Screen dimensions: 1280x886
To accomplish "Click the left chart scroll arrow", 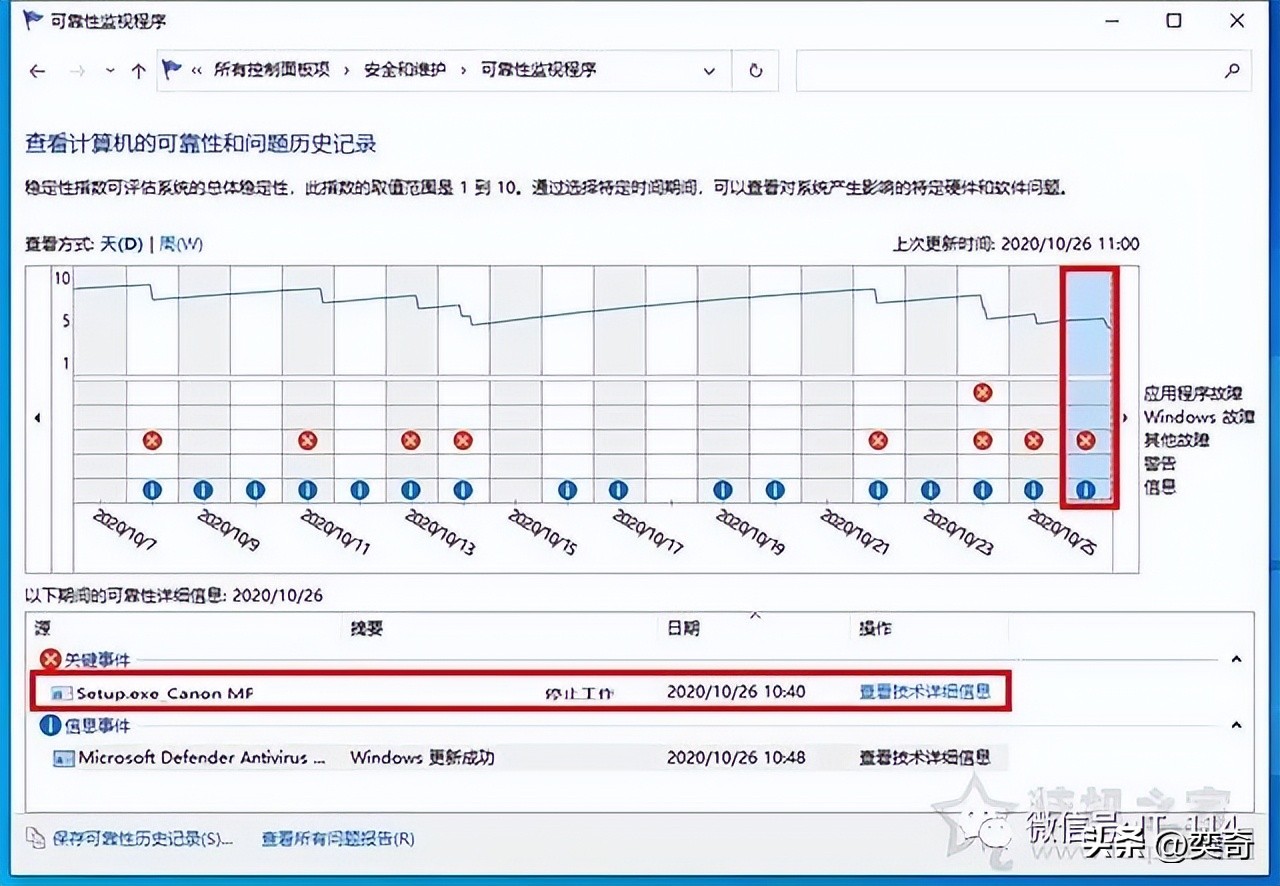I will [36, 418].
